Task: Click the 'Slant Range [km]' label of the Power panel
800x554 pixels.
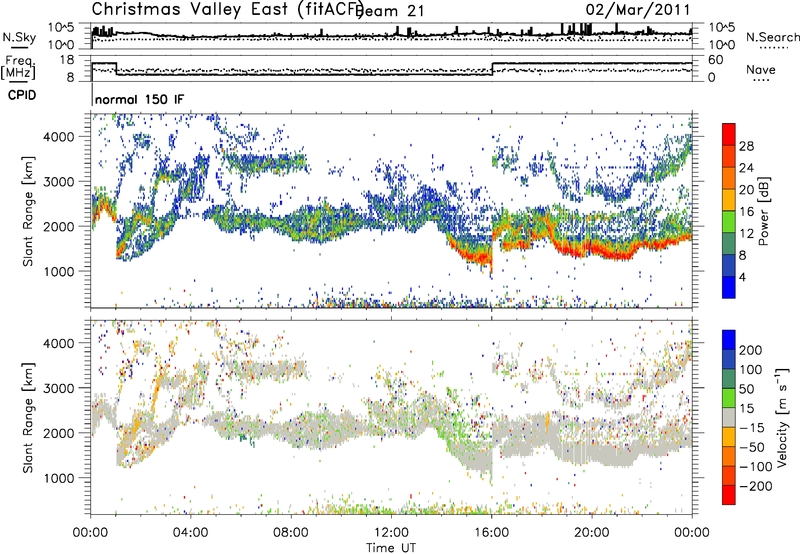Action: [x=28, y=211]
